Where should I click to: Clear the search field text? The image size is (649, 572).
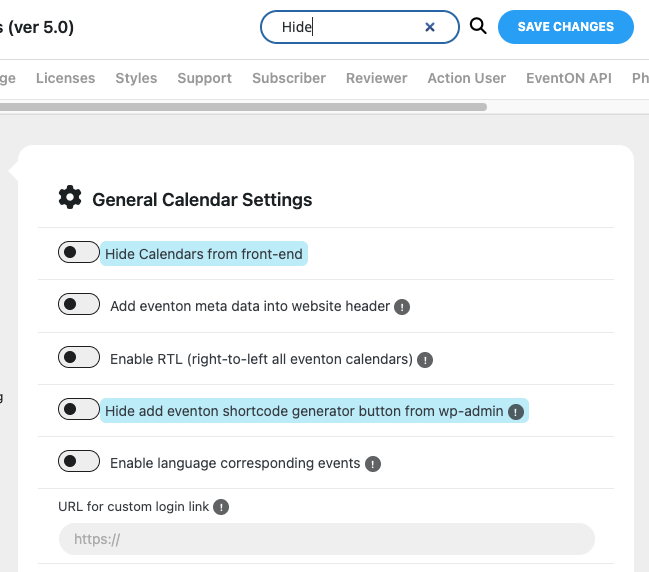pos(430,28)
